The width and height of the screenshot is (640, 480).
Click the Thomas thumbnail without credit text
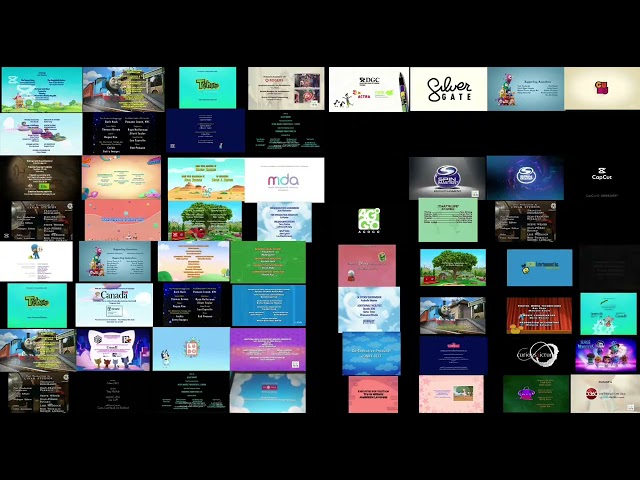click(x=453, y=316)
